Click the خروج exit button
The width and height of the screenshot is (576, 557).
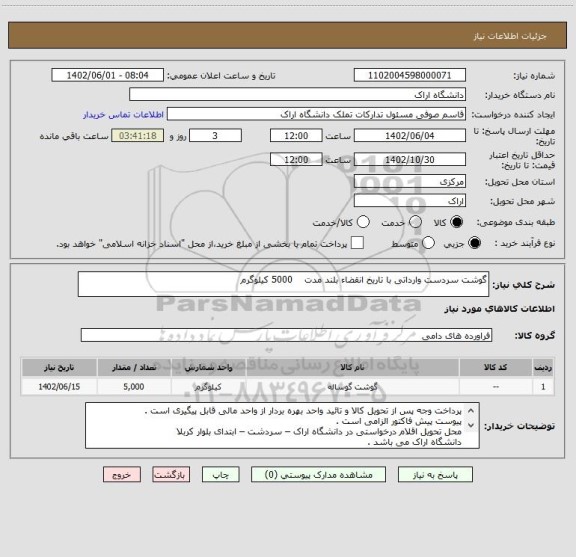click(122, 475)
